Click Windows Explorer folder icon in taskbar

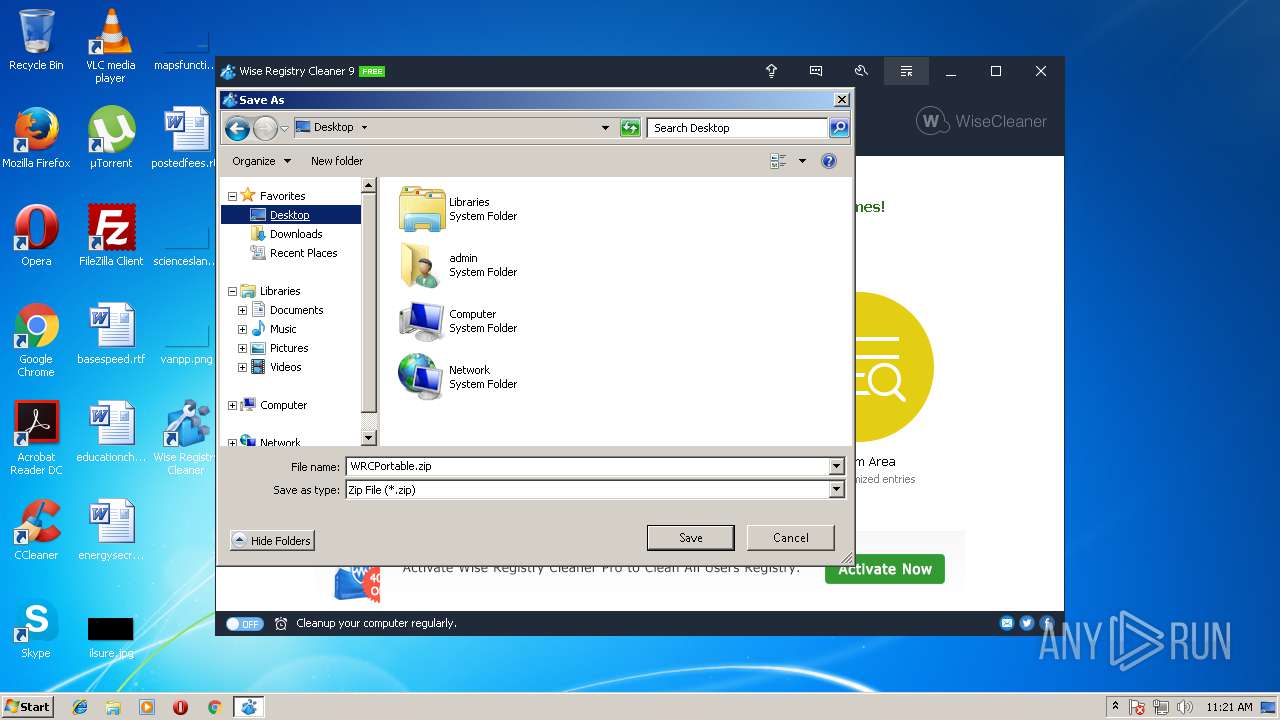113,707
